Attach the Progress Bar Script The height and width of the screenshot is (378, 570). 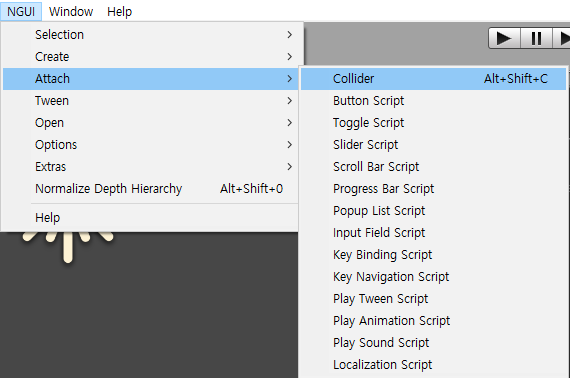pyautogui.click(x=433, y=189)
